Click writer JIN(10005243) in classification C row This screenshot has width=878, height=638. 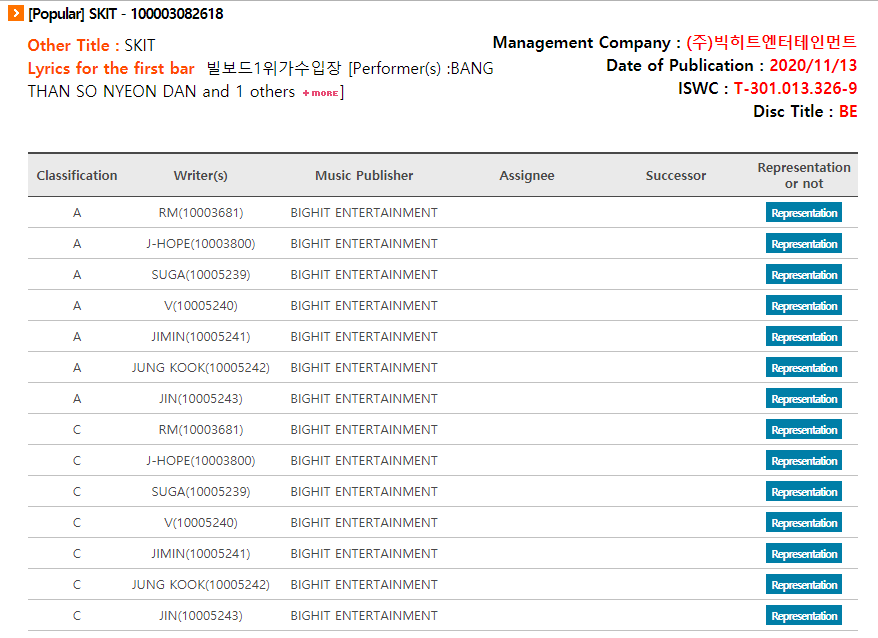pyautogui.click(x=200, y=616)
